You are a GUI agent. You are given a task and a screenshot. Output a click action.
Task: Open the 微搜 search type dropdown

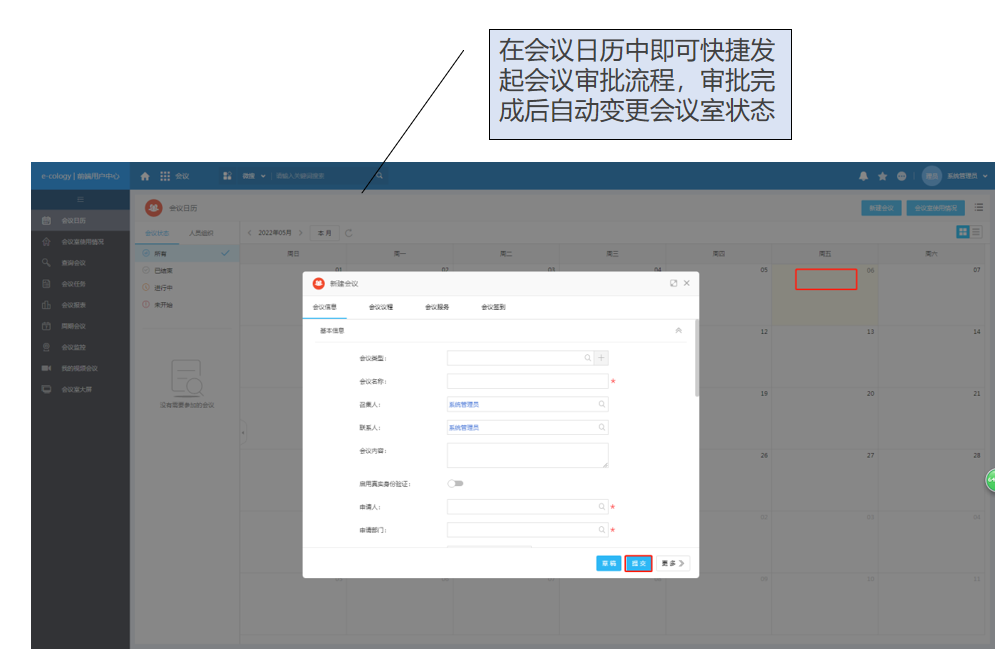pyautogui.click(x=254, y=176)
